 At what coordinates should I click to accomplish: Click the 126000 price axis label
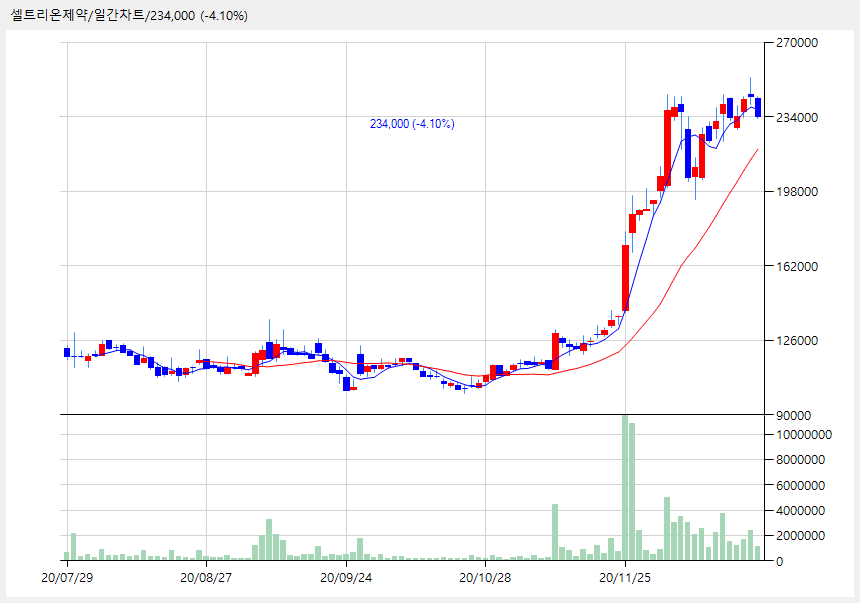click(797, 341)
